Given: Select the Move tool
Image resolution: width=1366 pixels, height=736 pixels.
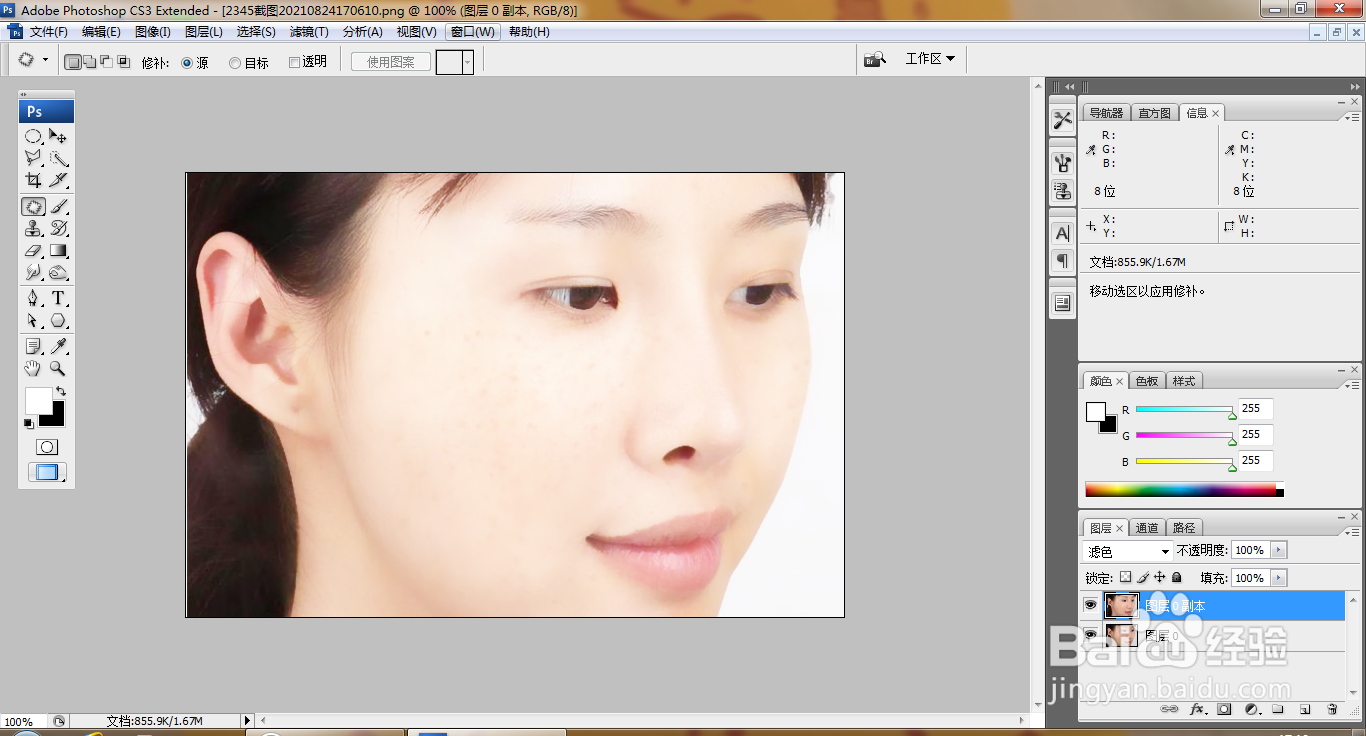Looking at the screenshot, I should [x=58, y=136].
